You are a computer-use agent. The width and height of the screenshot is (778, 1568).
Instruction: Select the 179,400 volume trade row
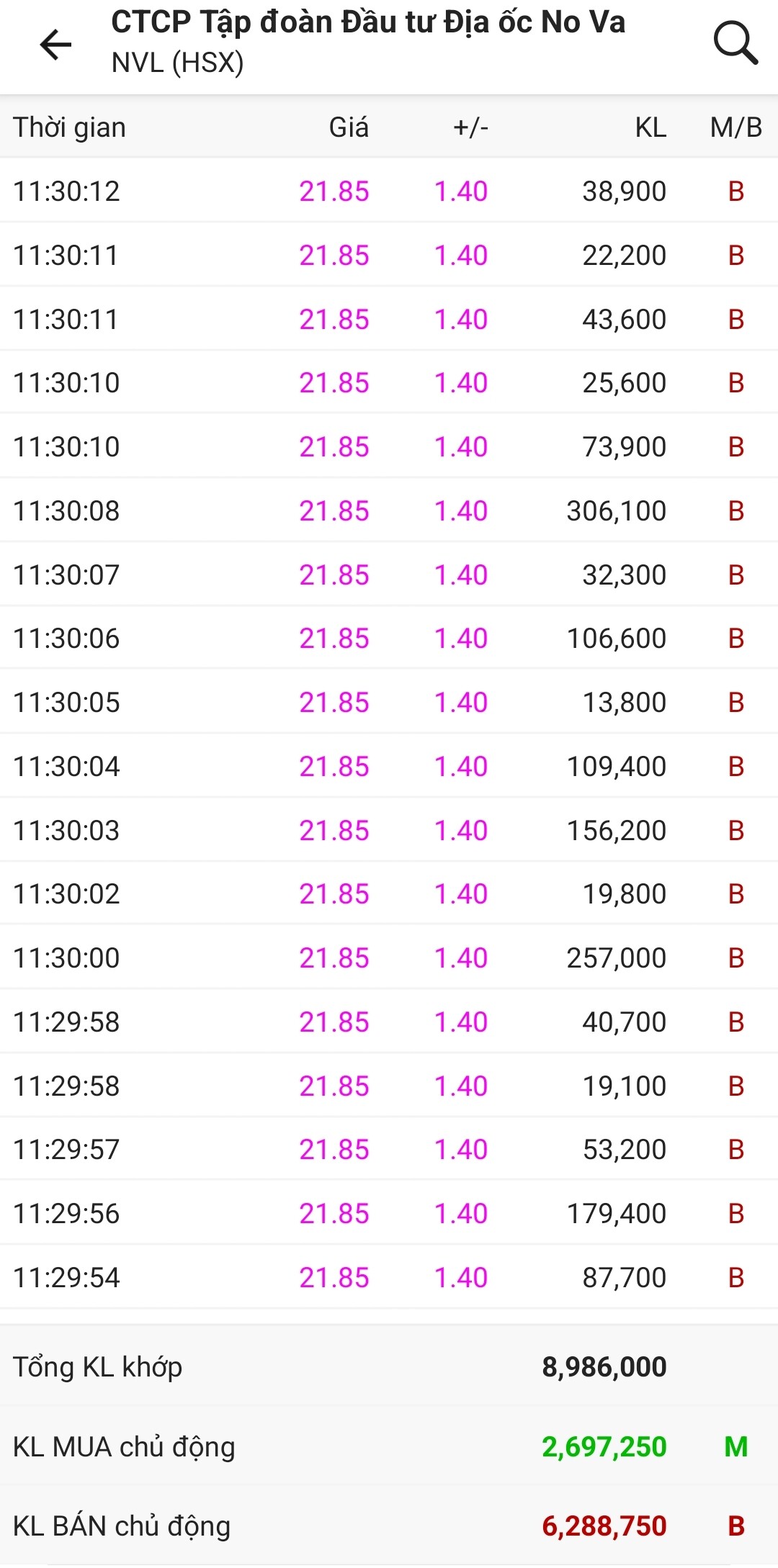pos(389,1214)
